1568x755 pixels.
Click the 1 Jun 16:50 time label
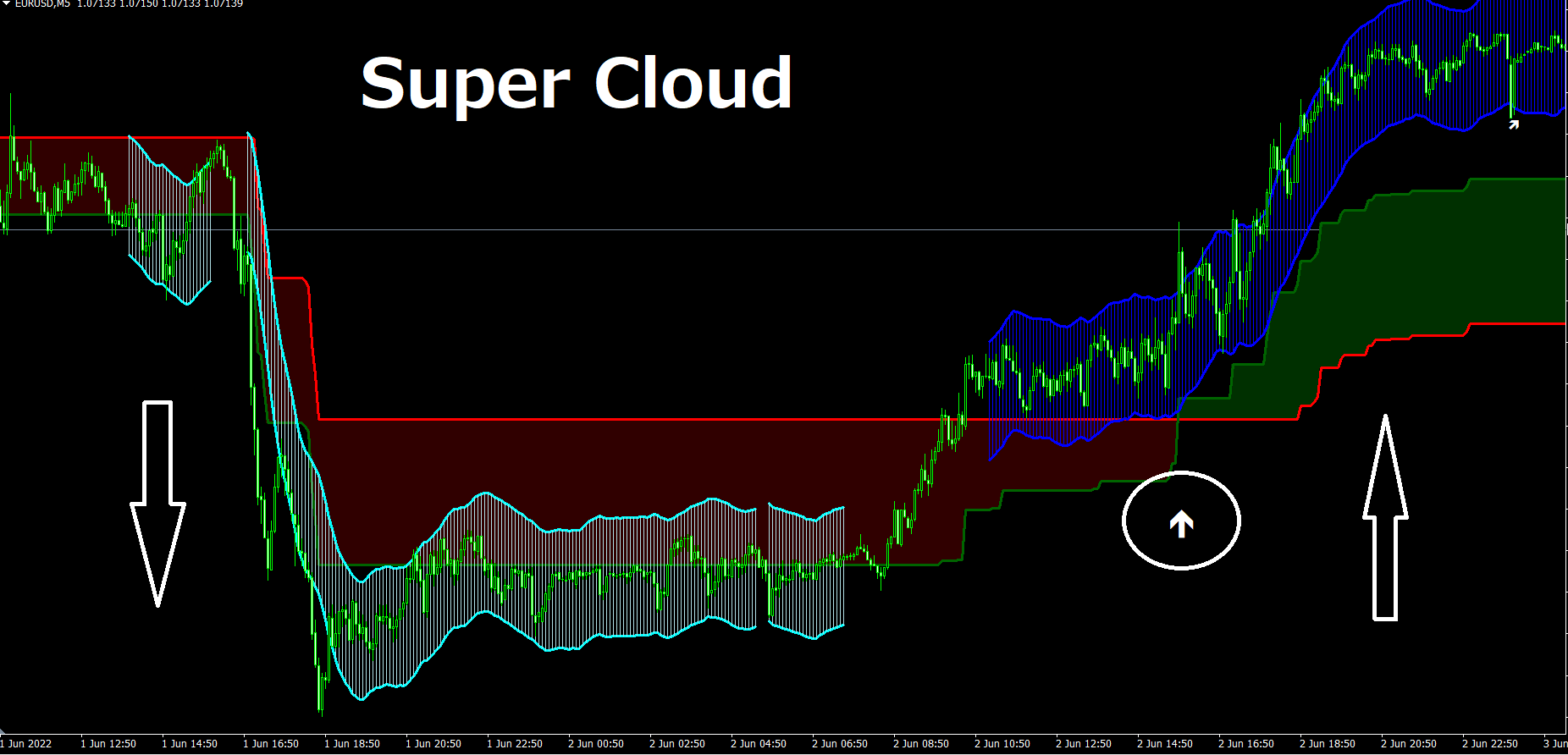coord(271,744)
